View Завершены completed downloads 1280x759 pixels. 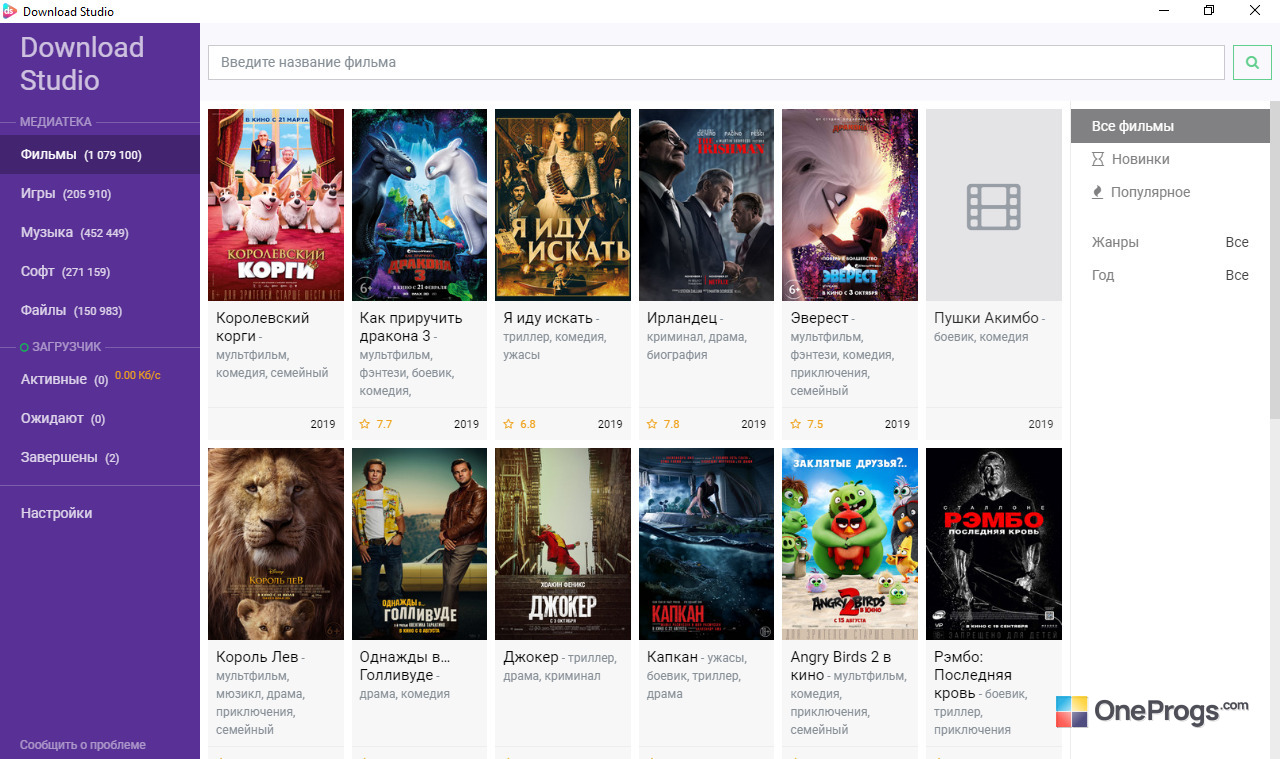[x=100, y=458]
